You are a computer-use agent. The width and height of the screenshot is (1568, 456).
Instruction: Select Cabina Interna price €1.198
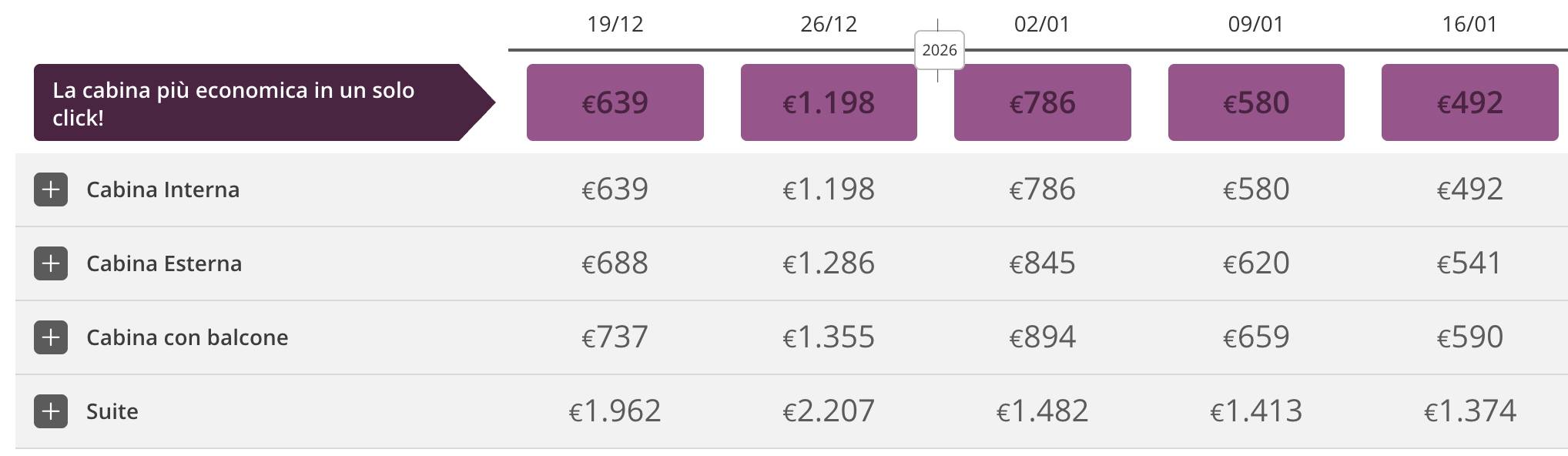click(x=829, y=189)
